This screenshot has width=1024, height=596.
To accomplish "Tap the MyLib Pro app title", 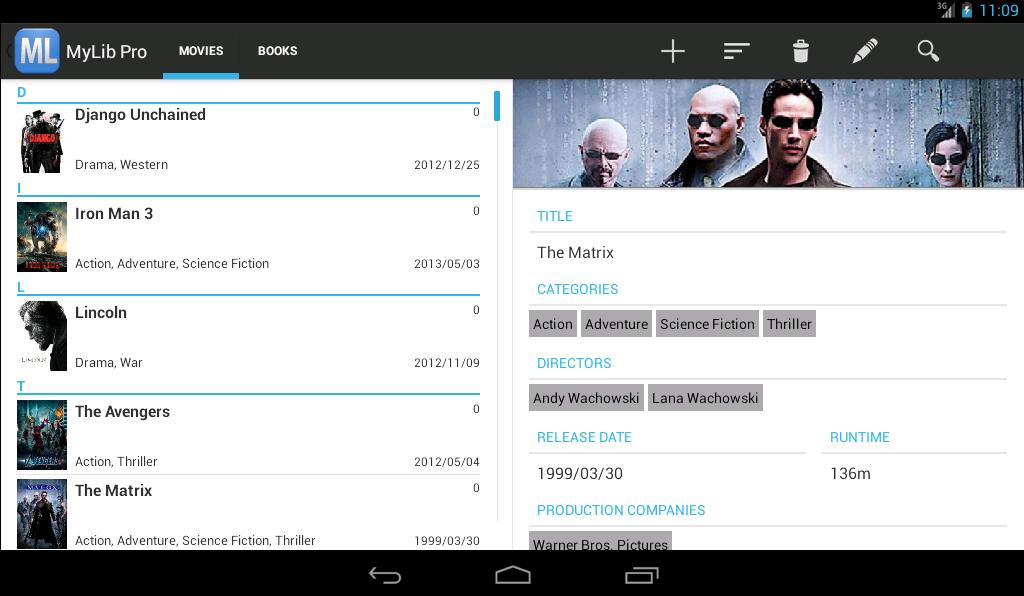I will (x=106, y=52).
